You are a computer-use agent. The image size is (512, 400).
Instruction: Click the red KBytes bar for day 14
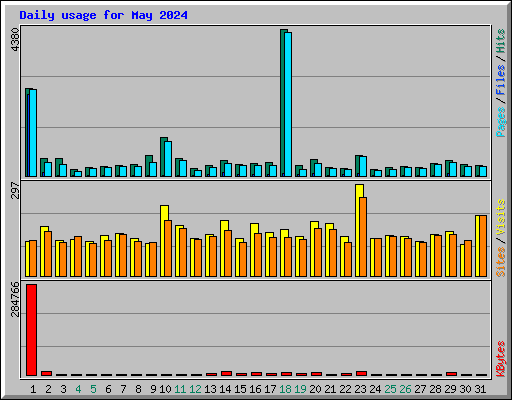pyautogui.click(x=226, y=374)
